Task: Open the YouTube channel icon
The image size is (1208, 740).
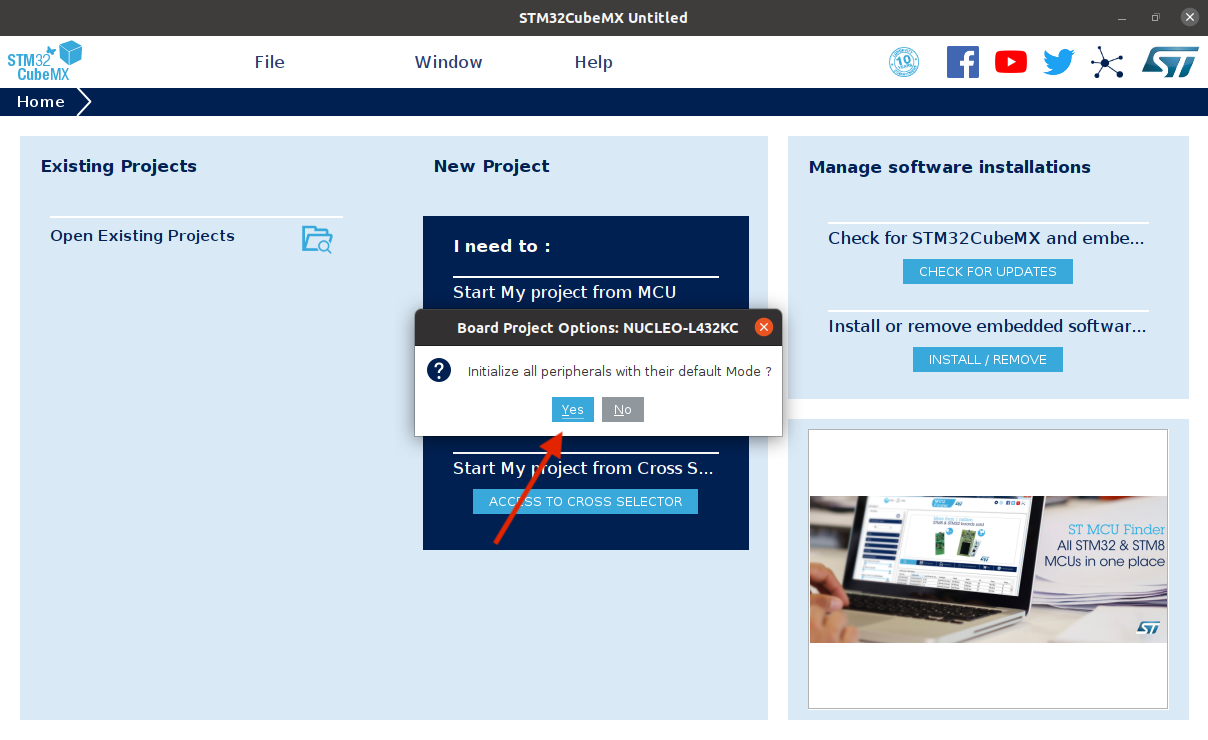Action: [1010, 61]
